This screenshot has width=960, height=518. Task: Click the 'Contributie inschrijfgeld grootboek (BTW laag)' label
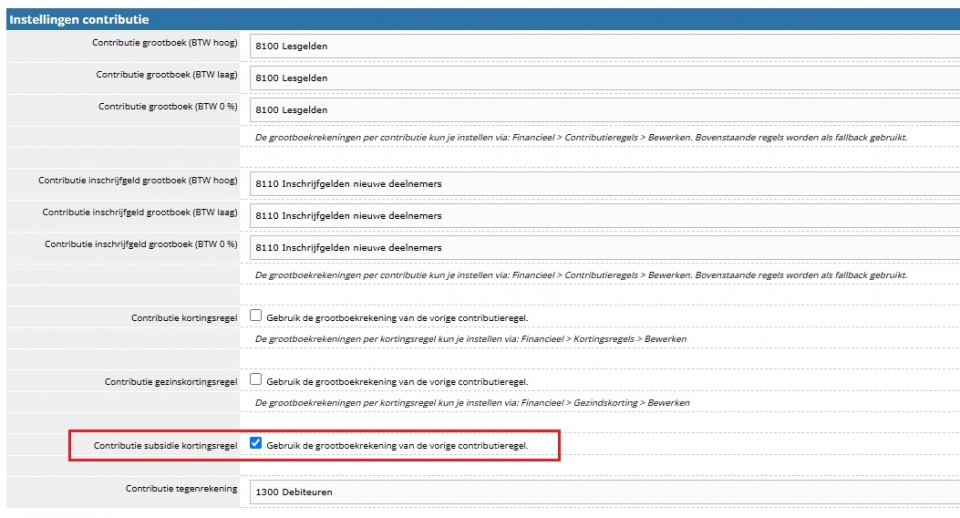click(x=139, y=212)
